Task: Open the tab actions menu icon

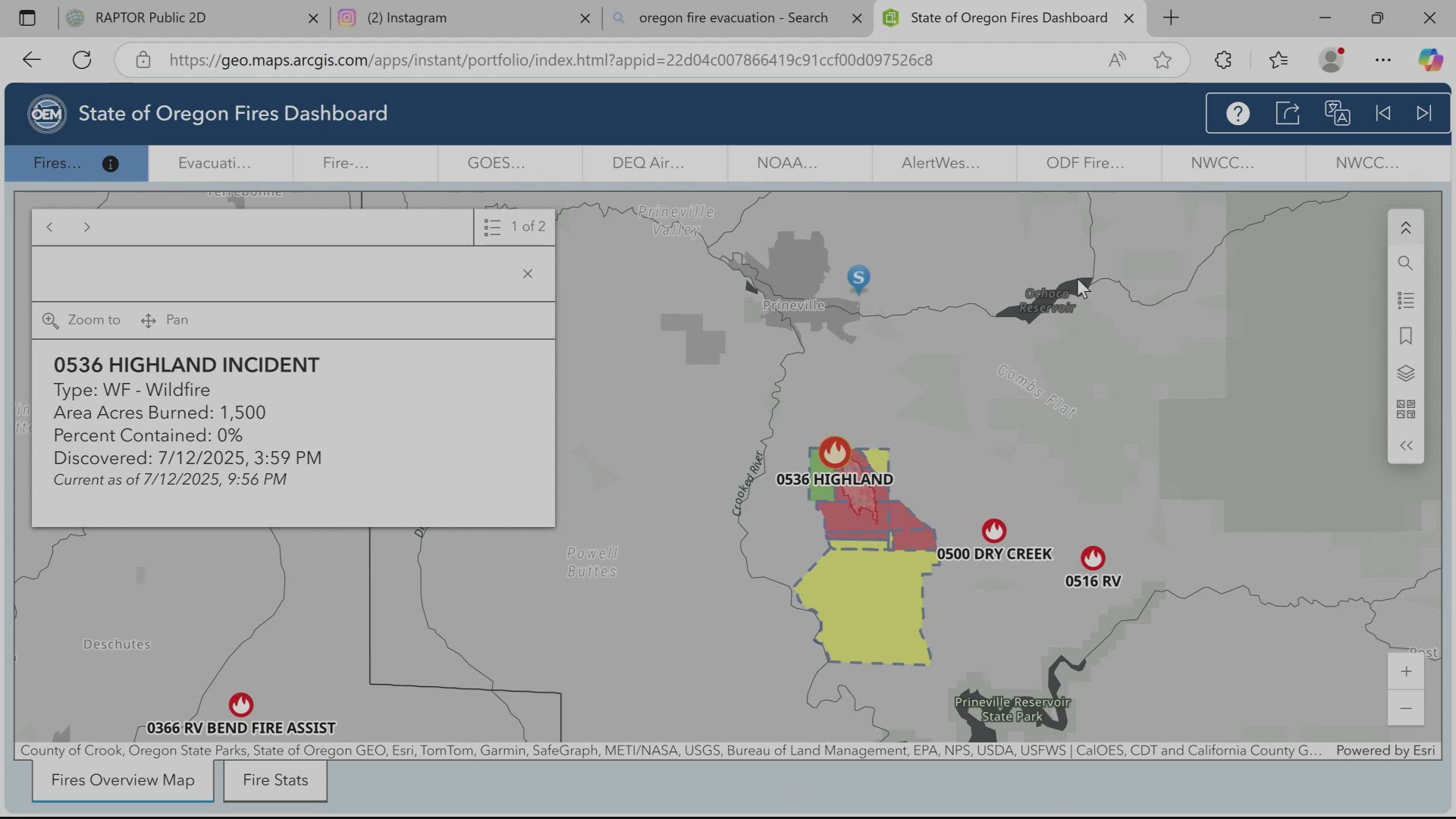Action: coord(27,17)
